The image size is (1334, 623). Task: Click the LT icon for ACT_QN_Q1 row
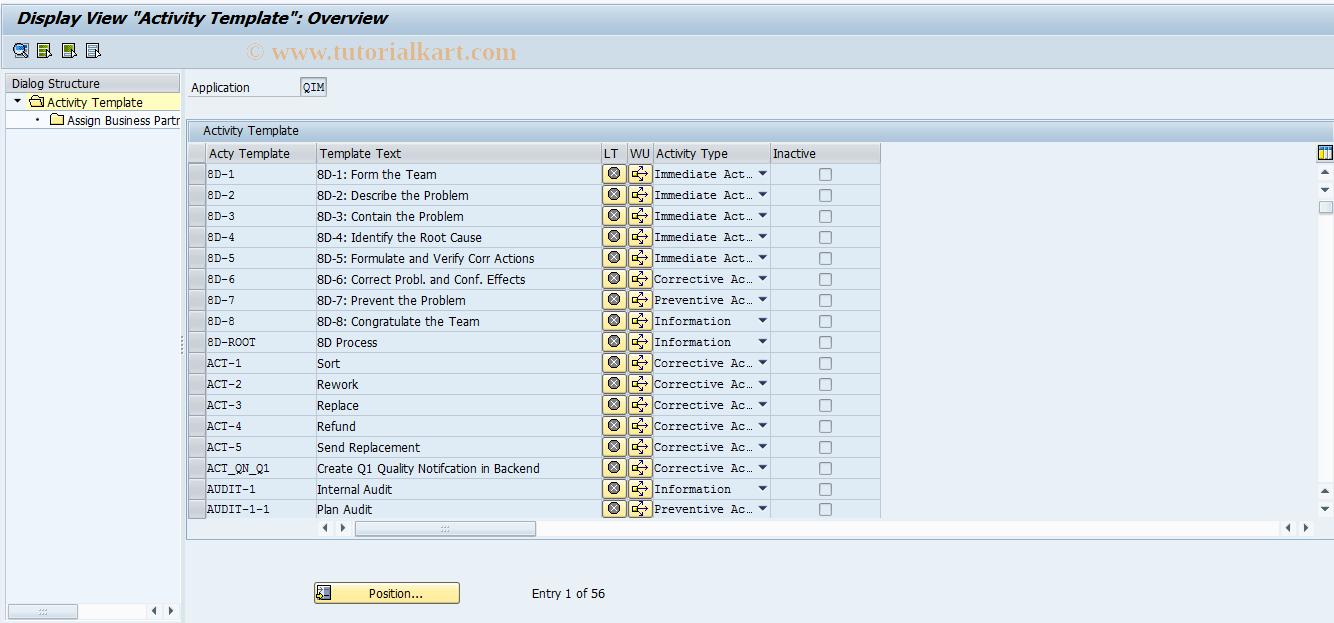(613, 467)
